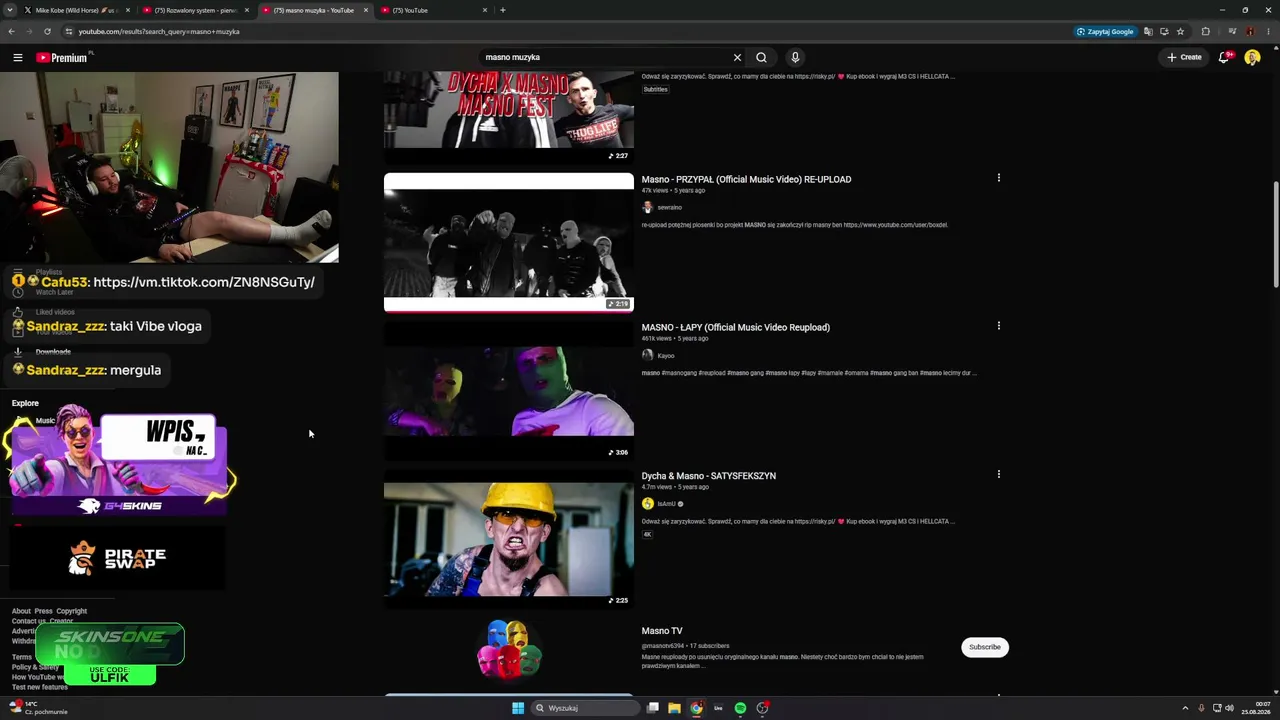The height and width of the screenshot is (720, 1280).
Task: Open the IsAmU channel avatar
Action: (x=647, y=503)
